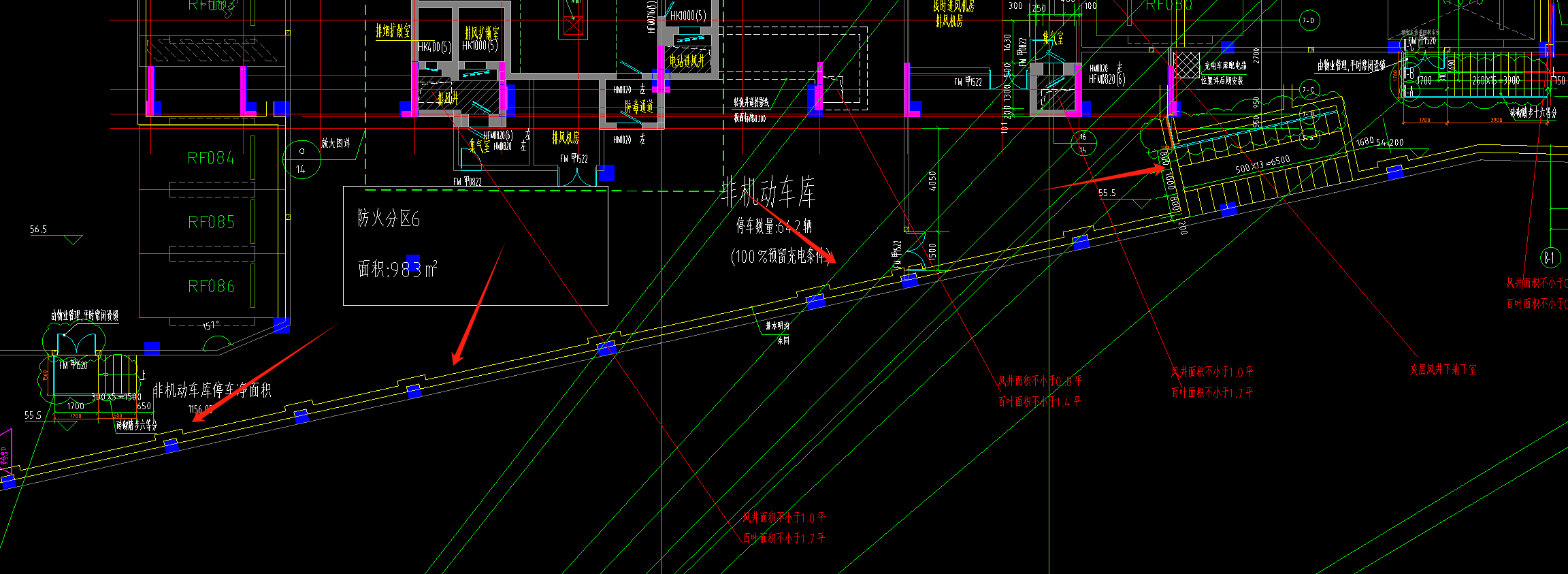This screenshot has width=1568, height=574.
Task: Select the 7-C axis bubble
Action: (1308, 90)
